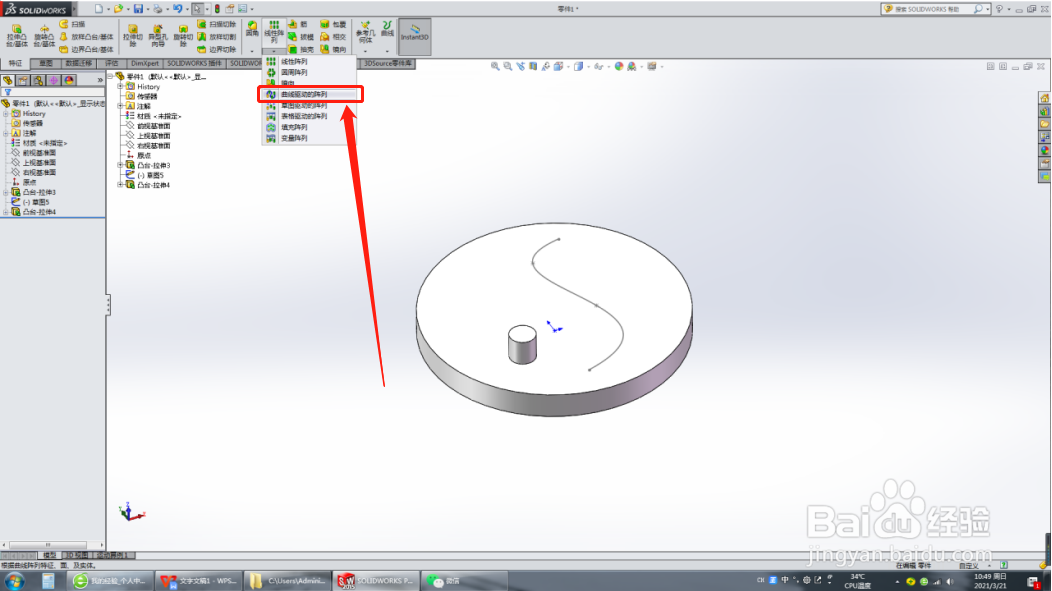
Task: Click Zoom to Fit in view toolbar
Action: [x=495, y=66]
